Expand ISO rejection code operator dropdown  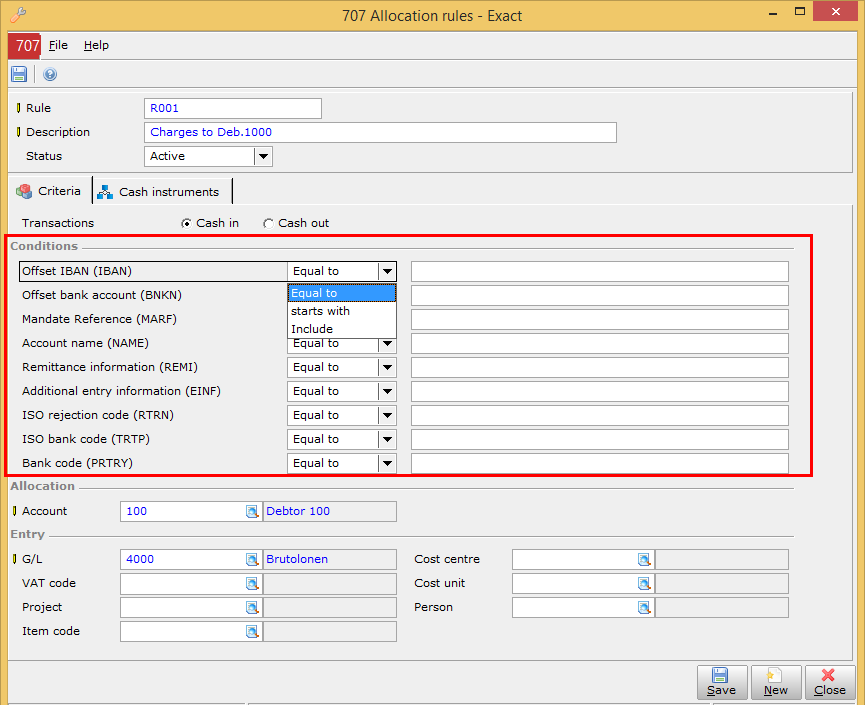click(x=387, y=415)
